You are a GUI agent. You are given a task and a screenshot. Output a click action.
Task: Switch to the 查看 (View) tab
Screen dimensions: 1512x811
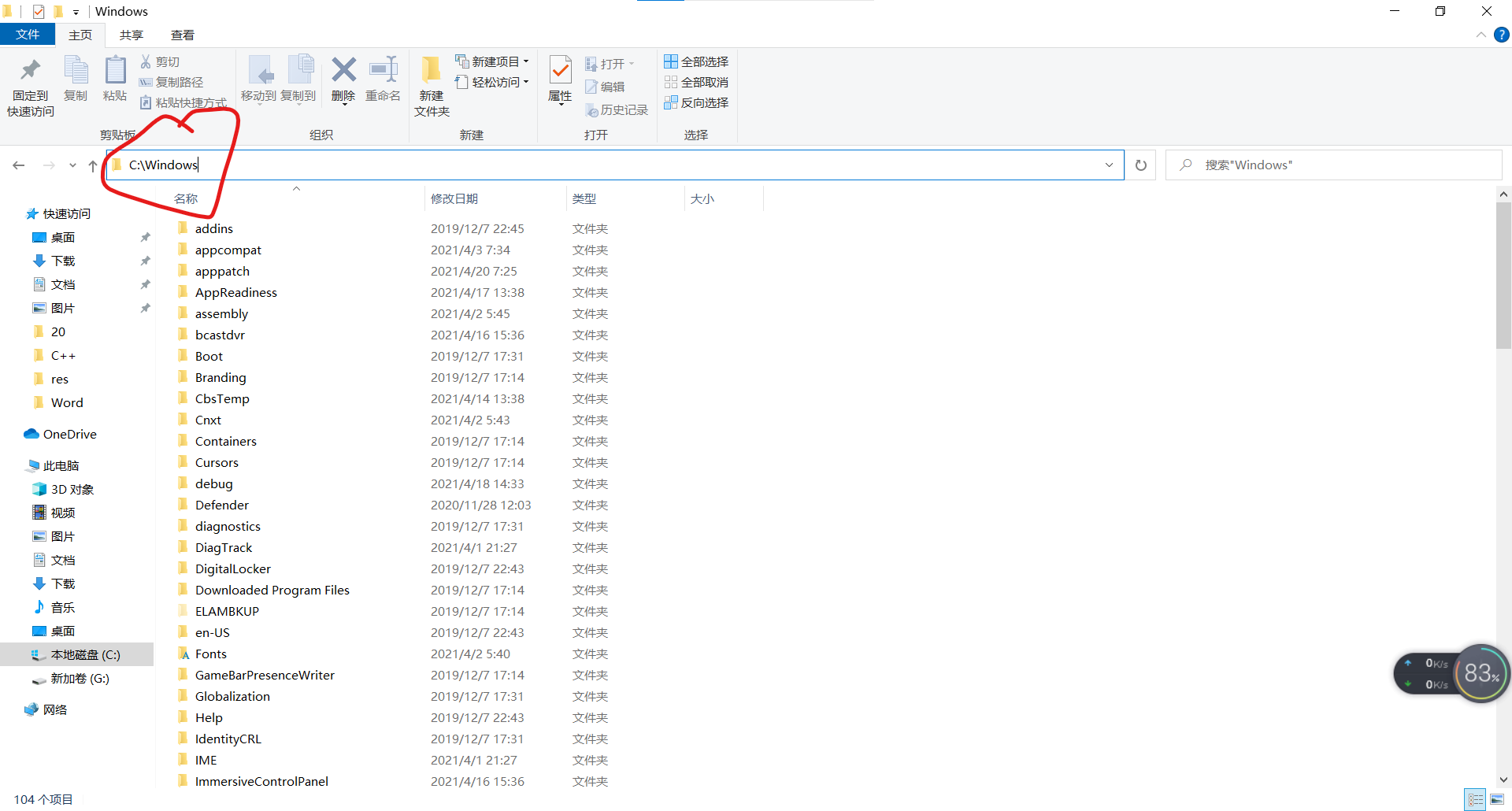coord(183,35)
